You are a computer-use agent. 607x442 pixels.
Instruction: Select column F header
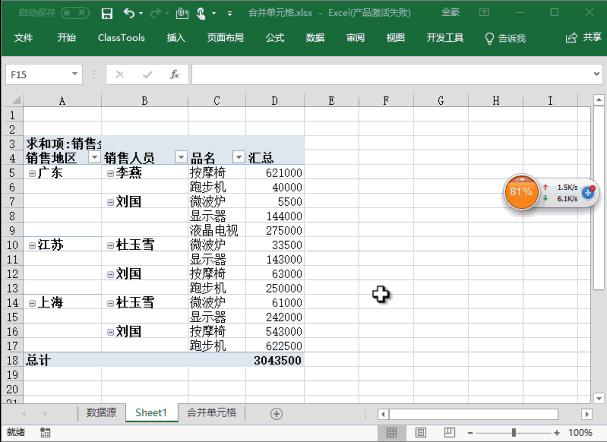click(x=386, y=101)
